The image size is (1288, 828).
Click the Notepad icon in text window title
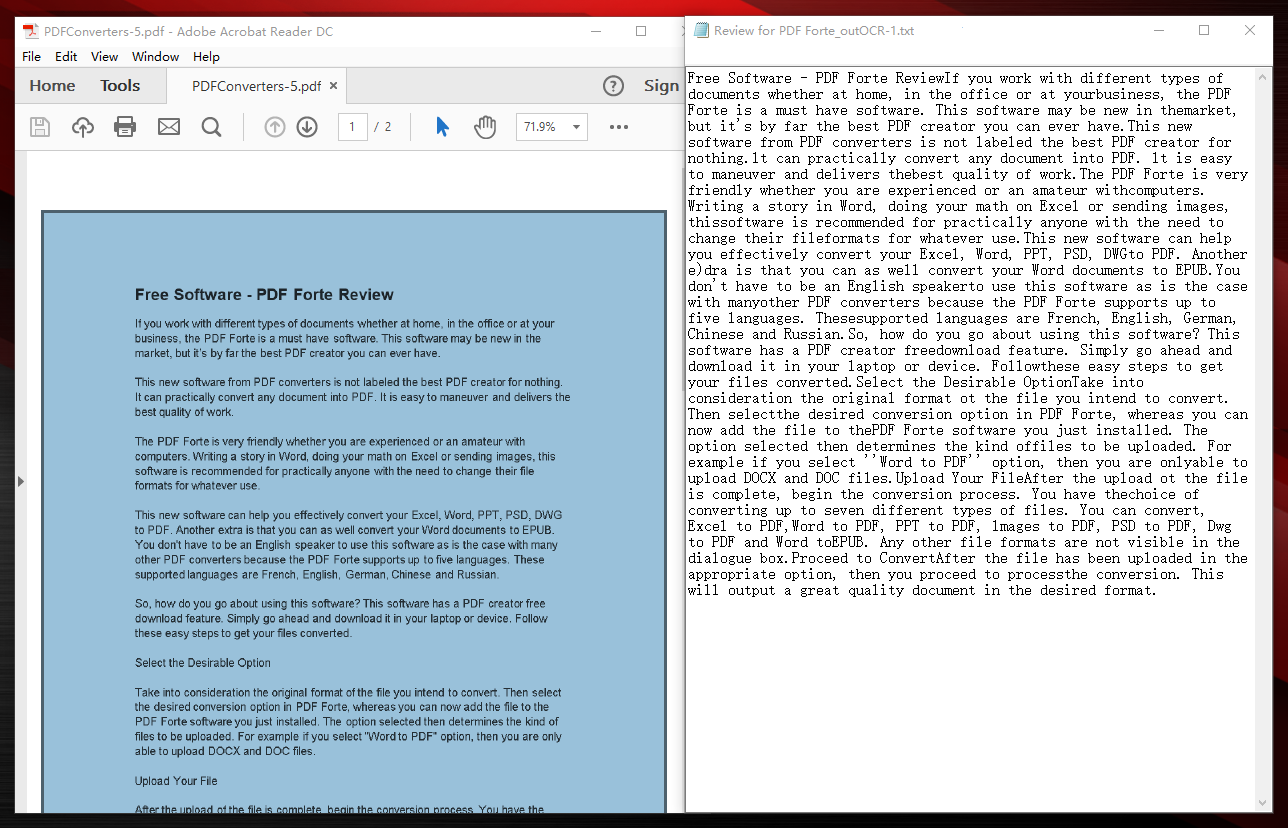(702, 31)
